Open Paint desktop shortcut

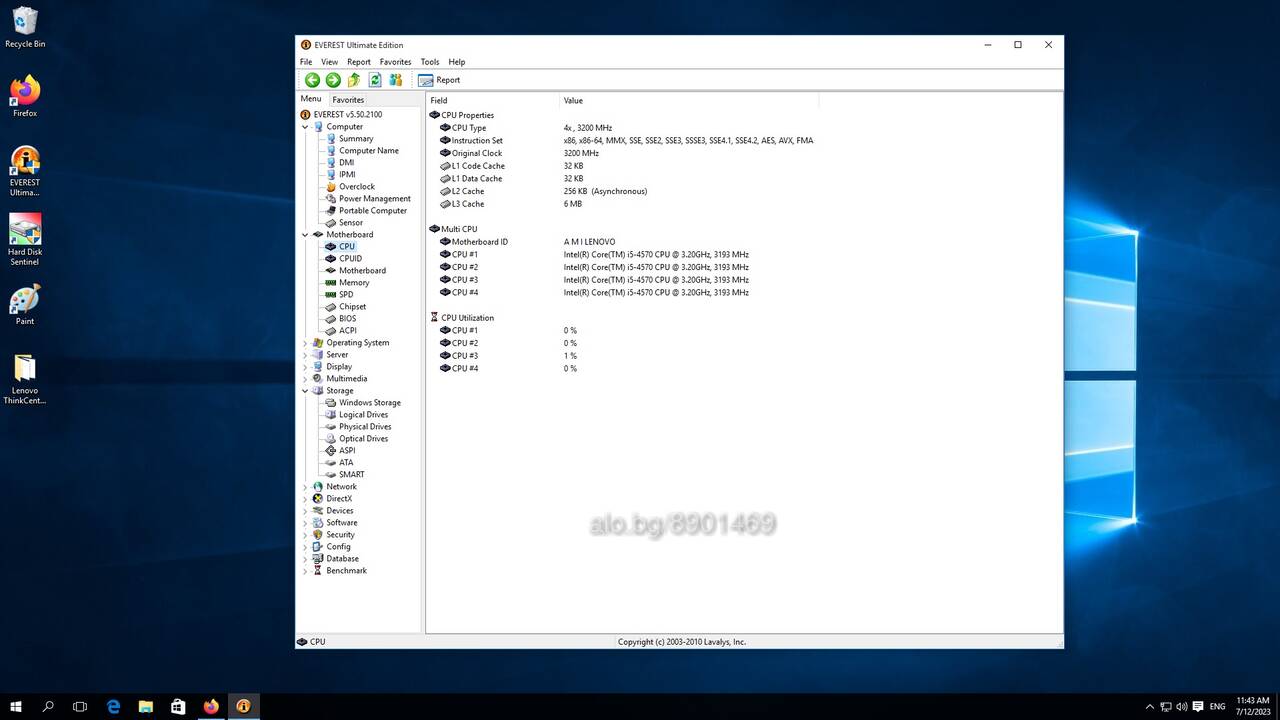(25, 304)
